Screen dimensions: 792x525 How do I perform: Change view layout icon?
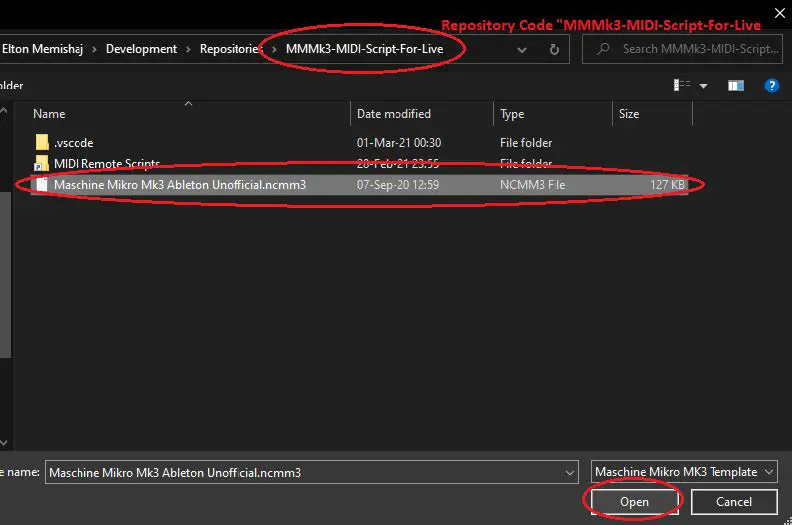(x=682, y=85)
